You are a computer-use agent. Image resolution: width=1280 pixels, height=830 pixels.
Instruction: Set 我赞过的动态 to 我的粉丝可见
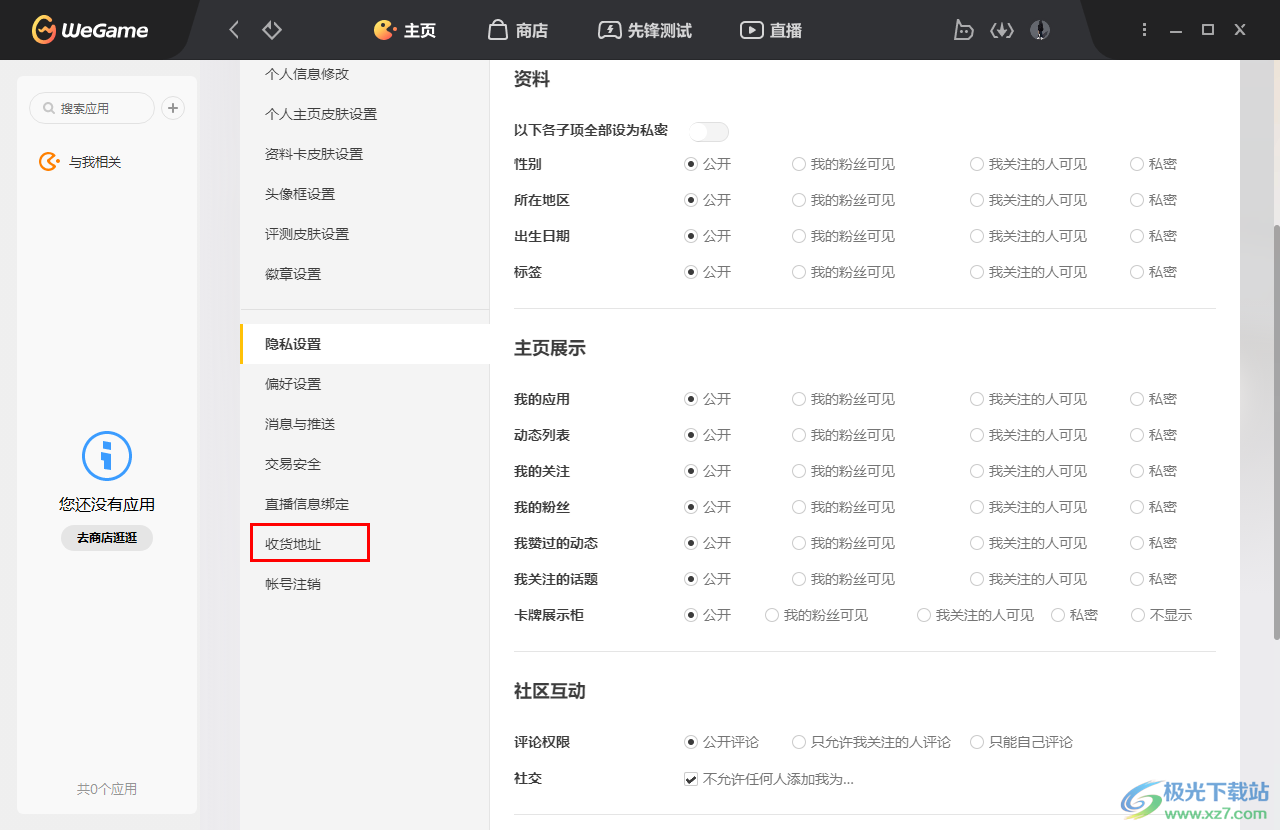tap(799, 543)
